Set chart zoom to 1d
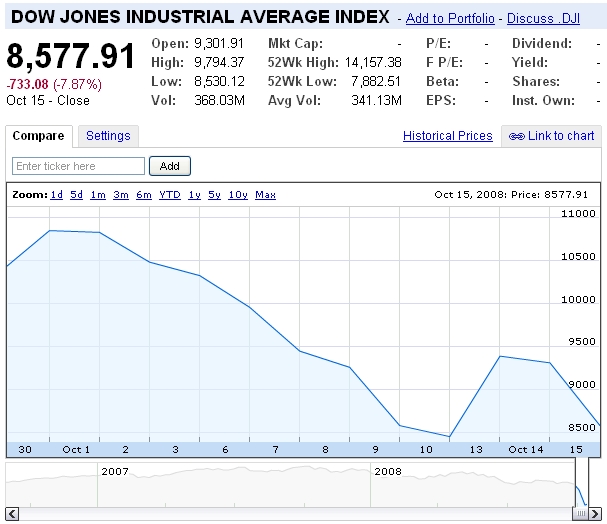Screen dimensions: 607x524 (57, 195)
